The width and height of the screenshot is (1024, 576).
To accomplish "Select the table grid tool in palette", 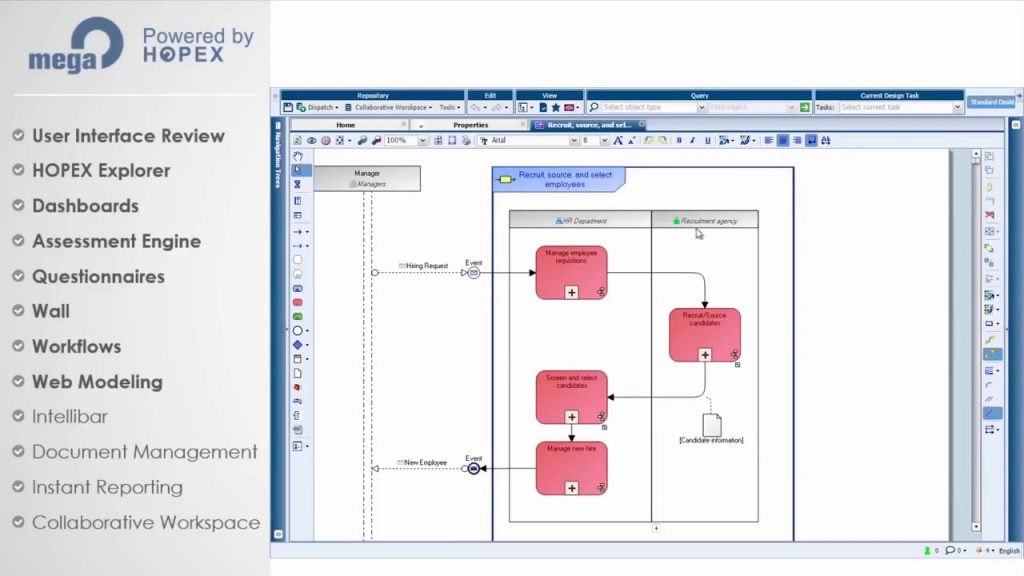I will pyautogui.click(x=298, y=215).
